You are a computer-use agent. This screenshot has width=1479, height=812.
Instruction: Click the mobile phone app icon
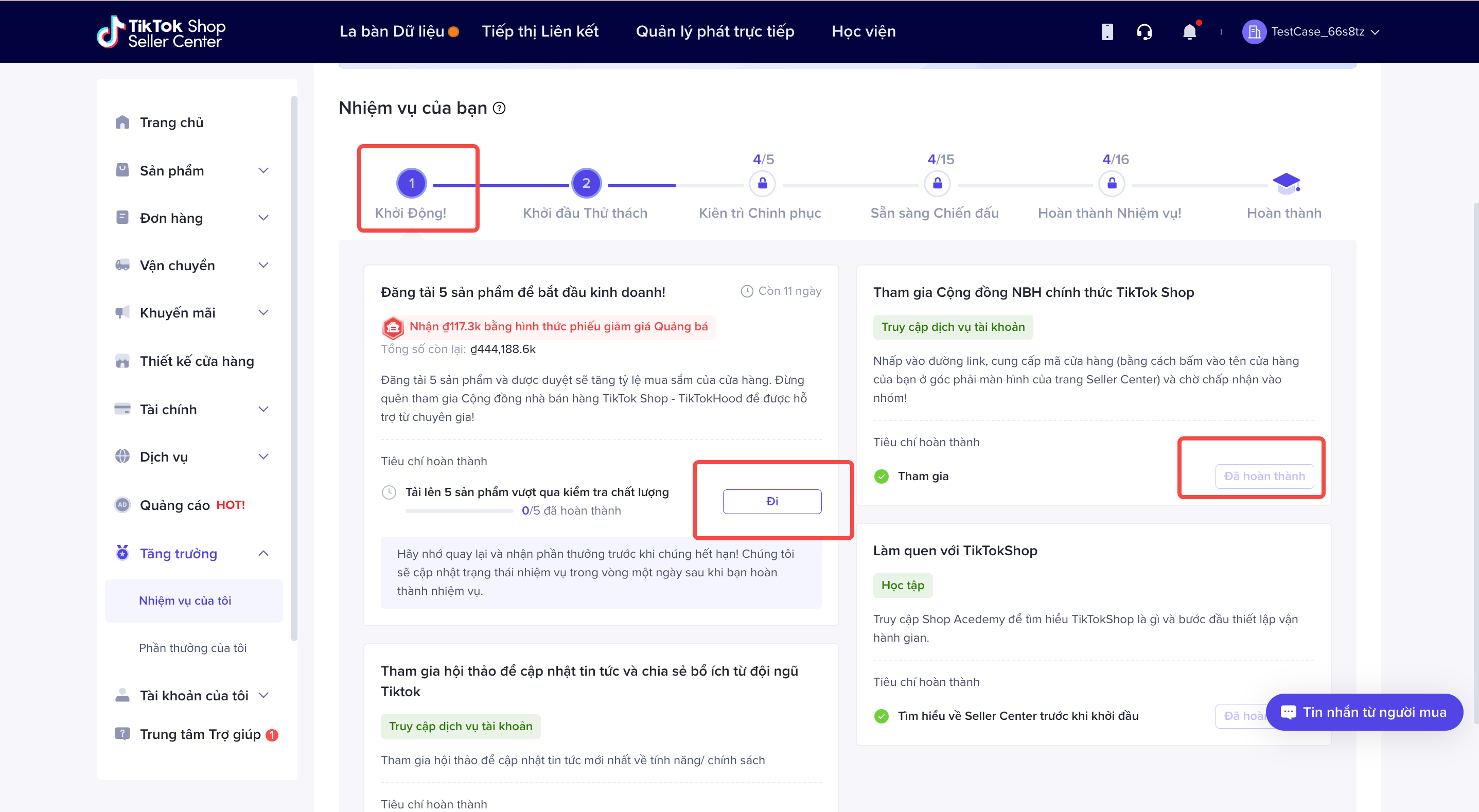1107,31
